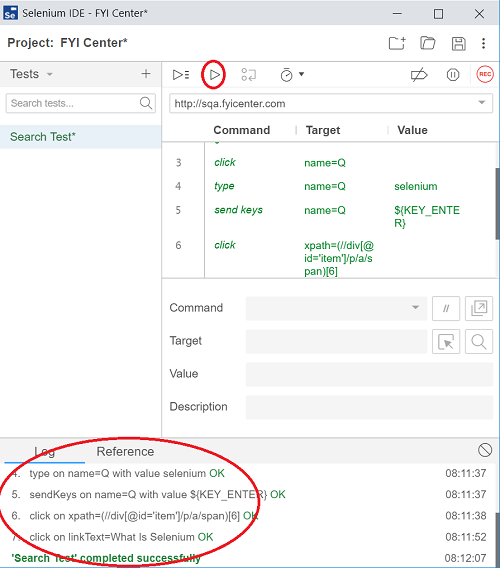Click log entry 'type on name=Q'
500x568 pixels.
pos(127,473)
